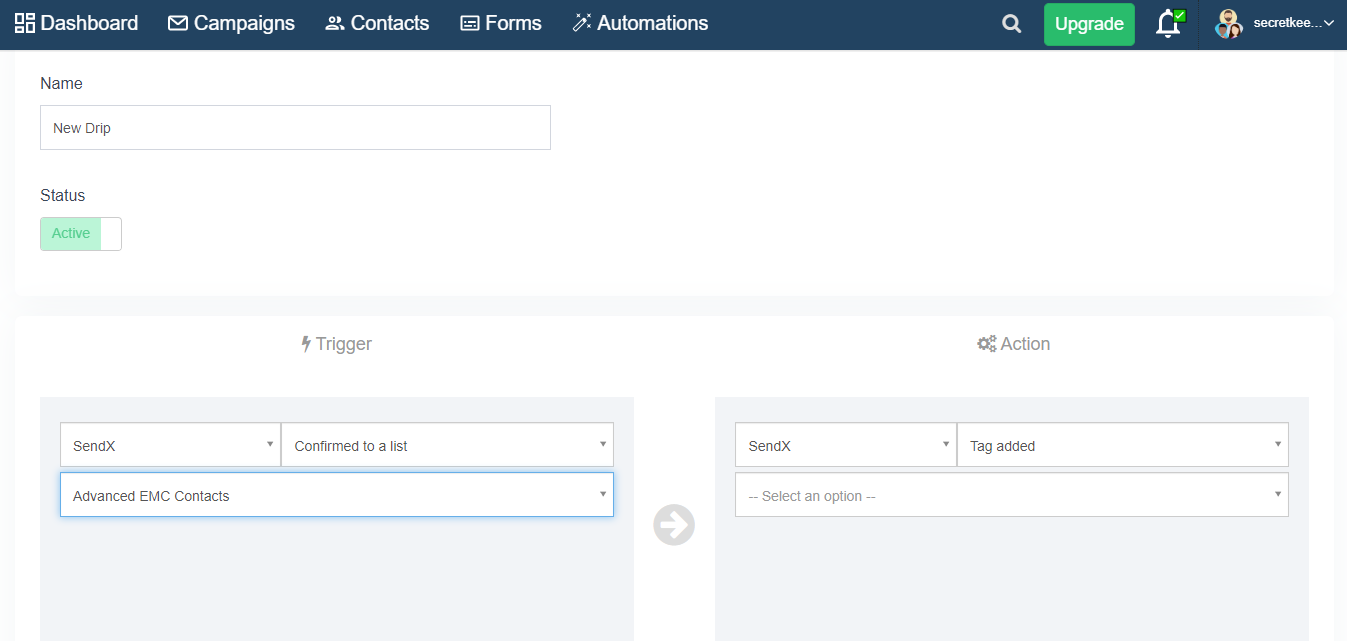Open the Dashboard menu
This screenshot has height=641, width=1347.
tap(76, 23)
